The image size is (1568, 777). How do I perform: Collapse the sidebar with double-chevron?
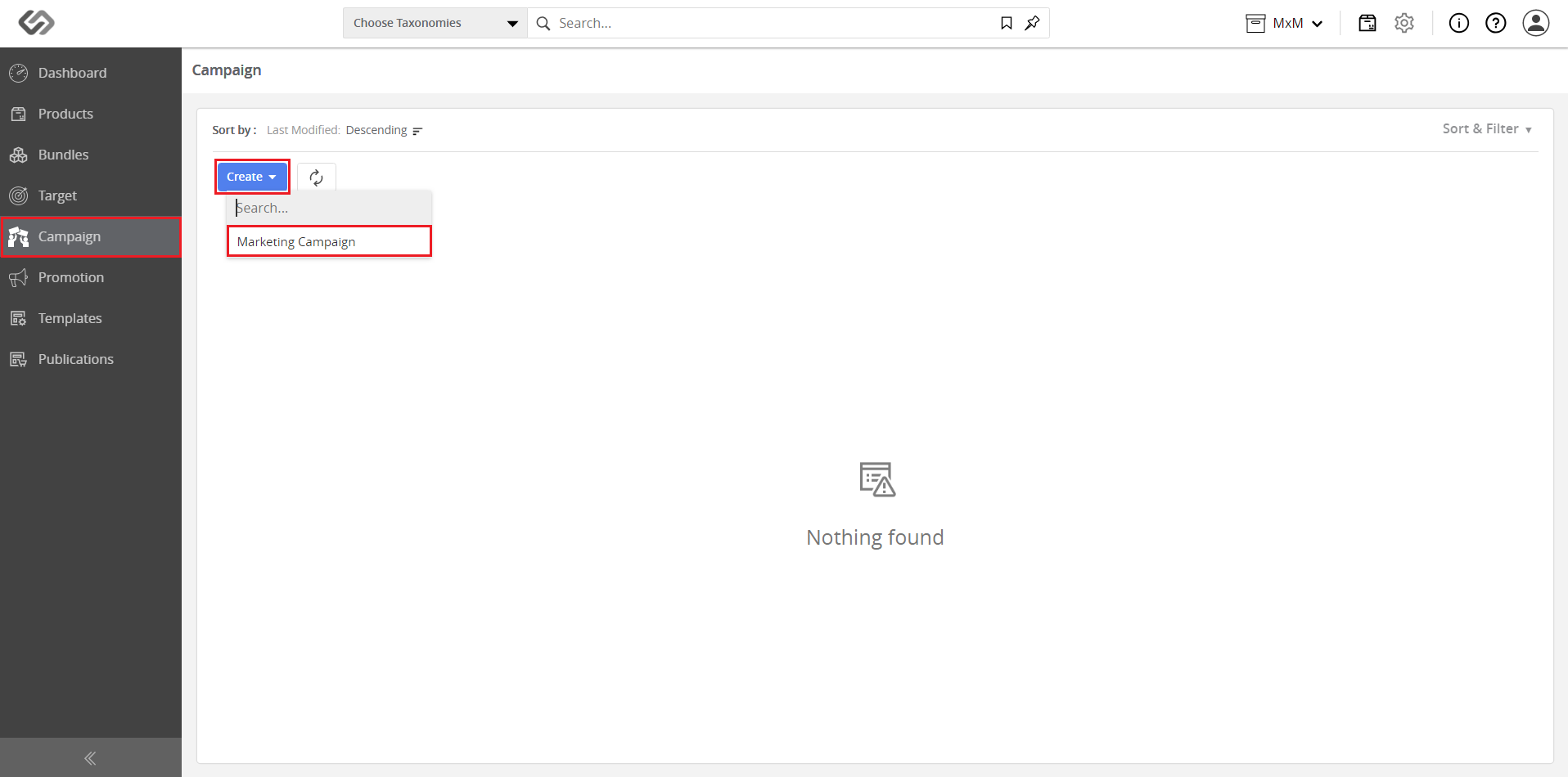pyautogui.click(x=90, y=758)
